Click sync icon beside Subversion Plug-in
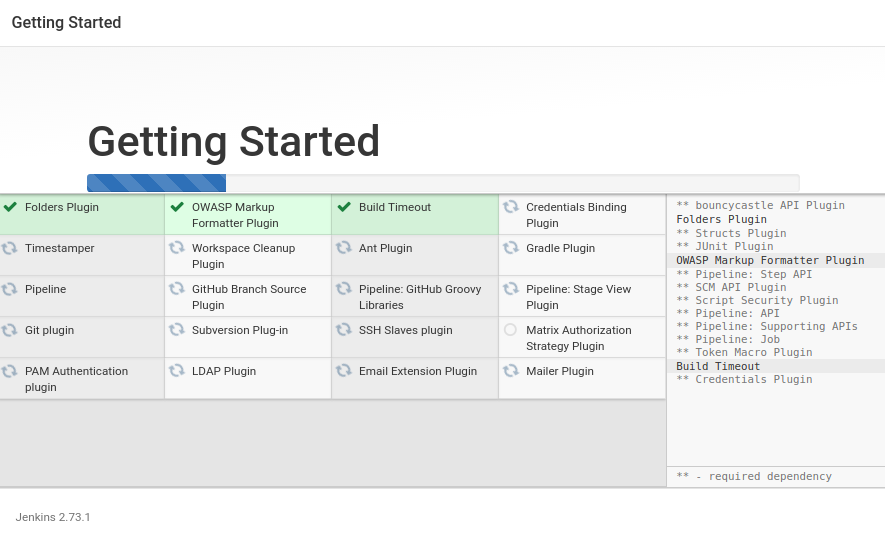Viewport: 885px width, 541px height. 177,330
